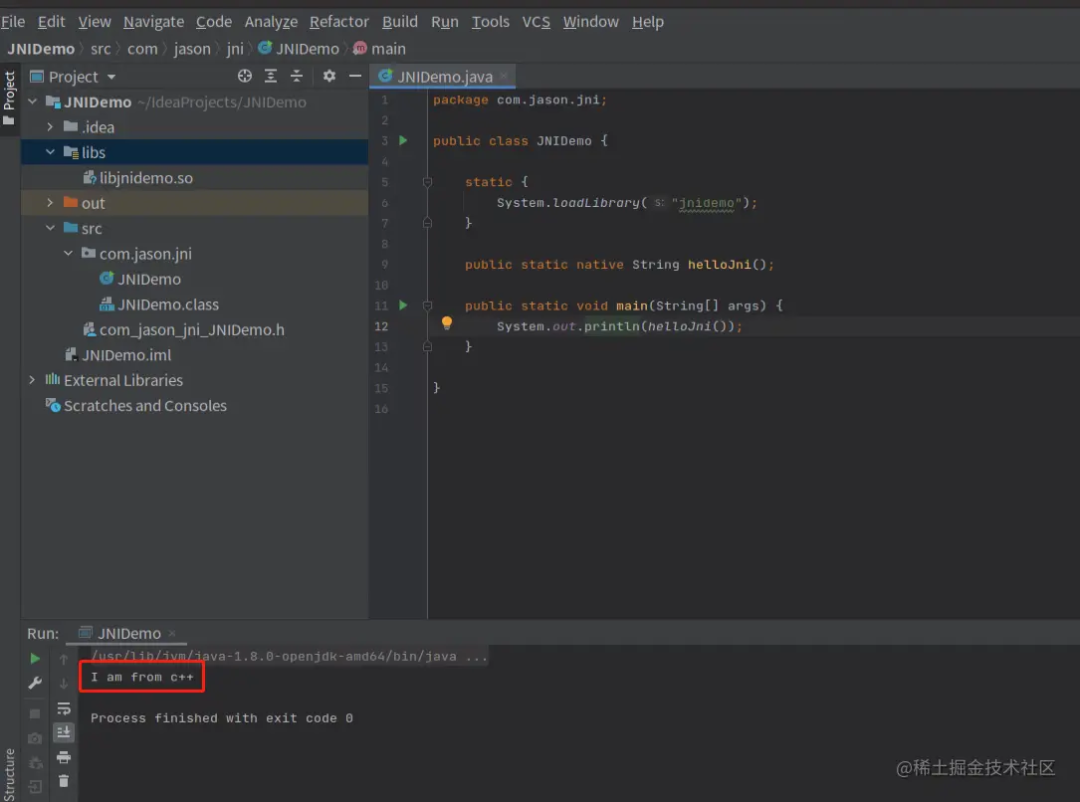
Task: Collapse the static initializer block fold marker
Action: [427, 182]
